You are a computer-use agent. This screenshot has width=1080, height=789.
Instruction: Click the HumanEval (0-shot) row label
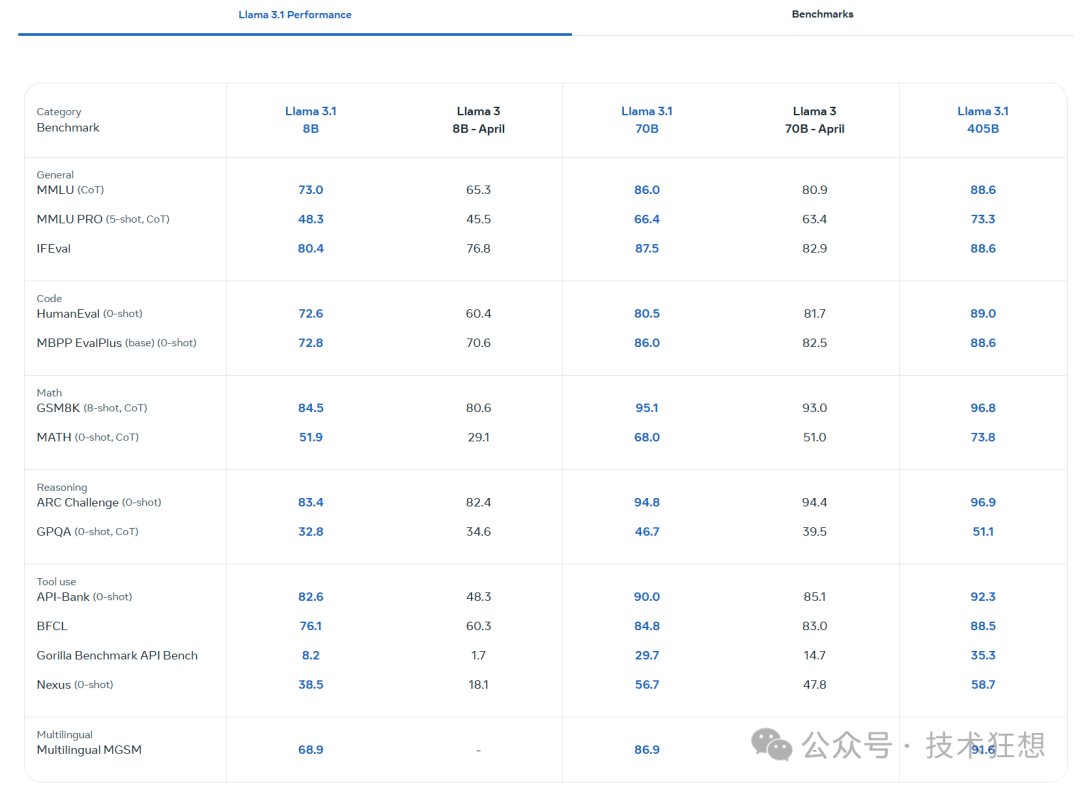click(90, 313)
